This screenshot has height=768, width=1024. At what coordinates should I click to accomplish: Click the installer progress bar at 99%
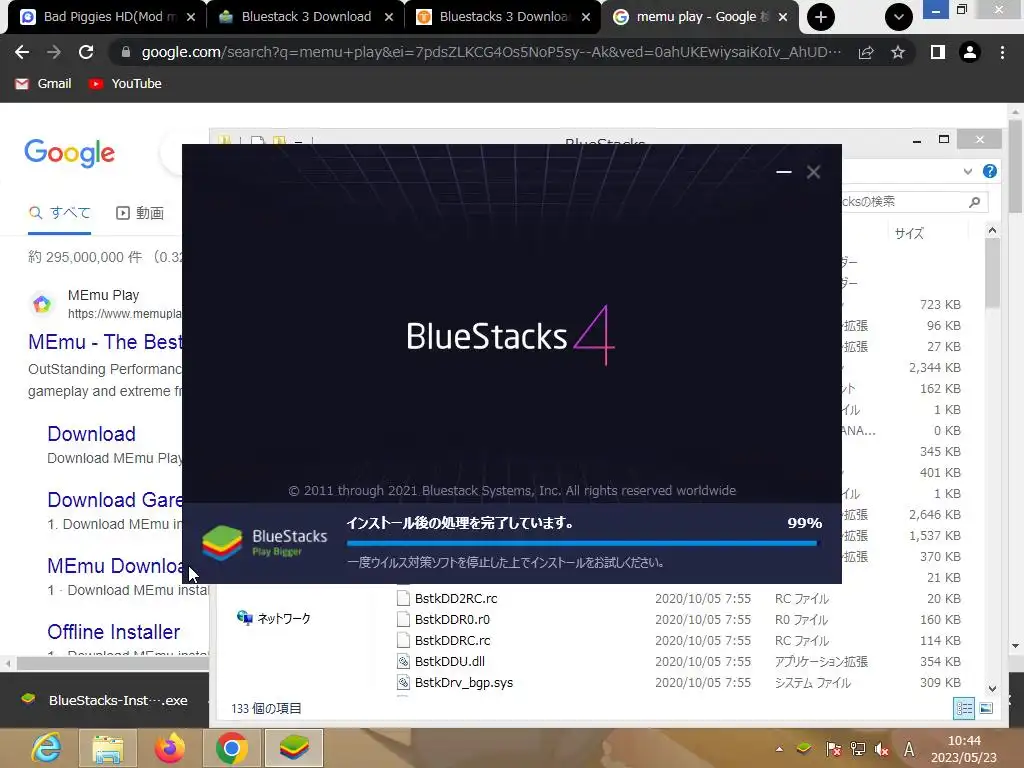[x=581, y=543]
